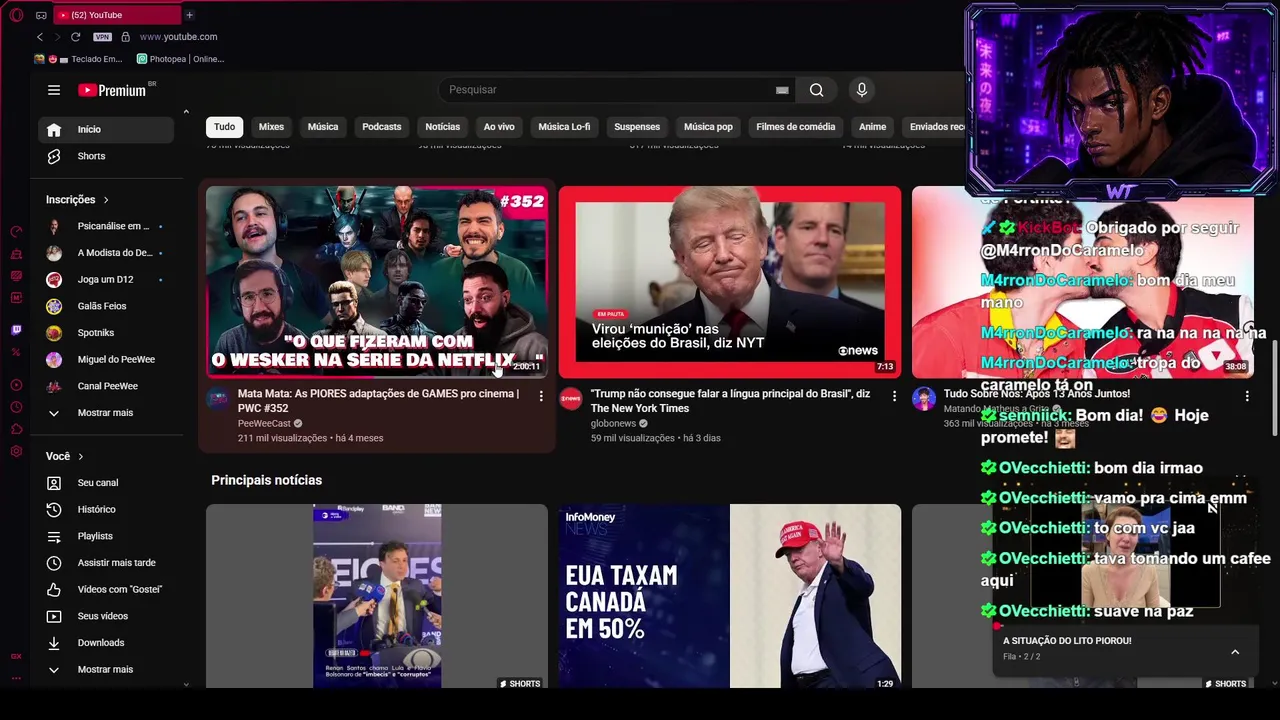
Task: Switch to the (52) YouTube browser tab
Action: 116,15
